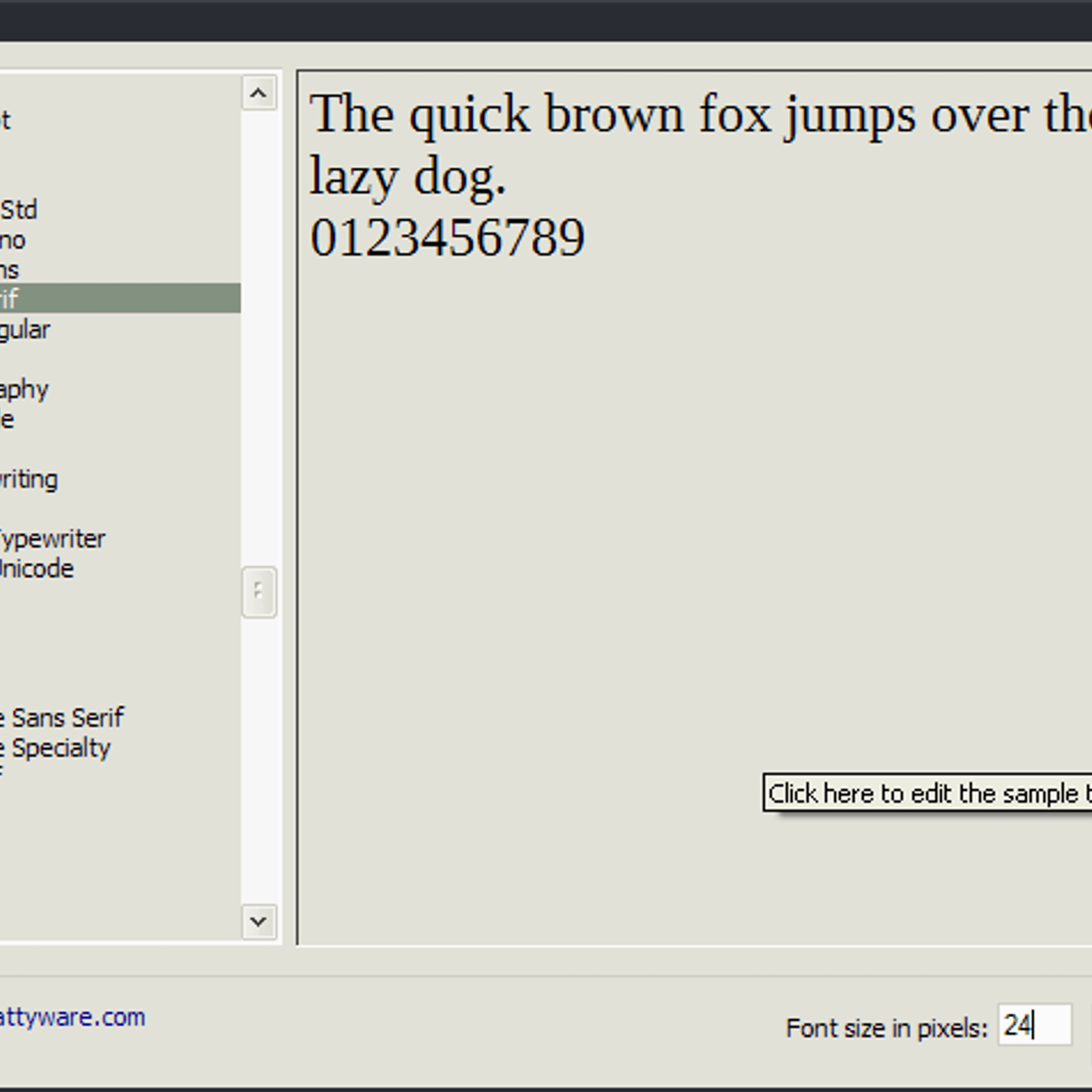The width and height of the screenshot is (1092, 1092).
Task: Select the font ending in "aphy"
Action: (x=25, y=390)
